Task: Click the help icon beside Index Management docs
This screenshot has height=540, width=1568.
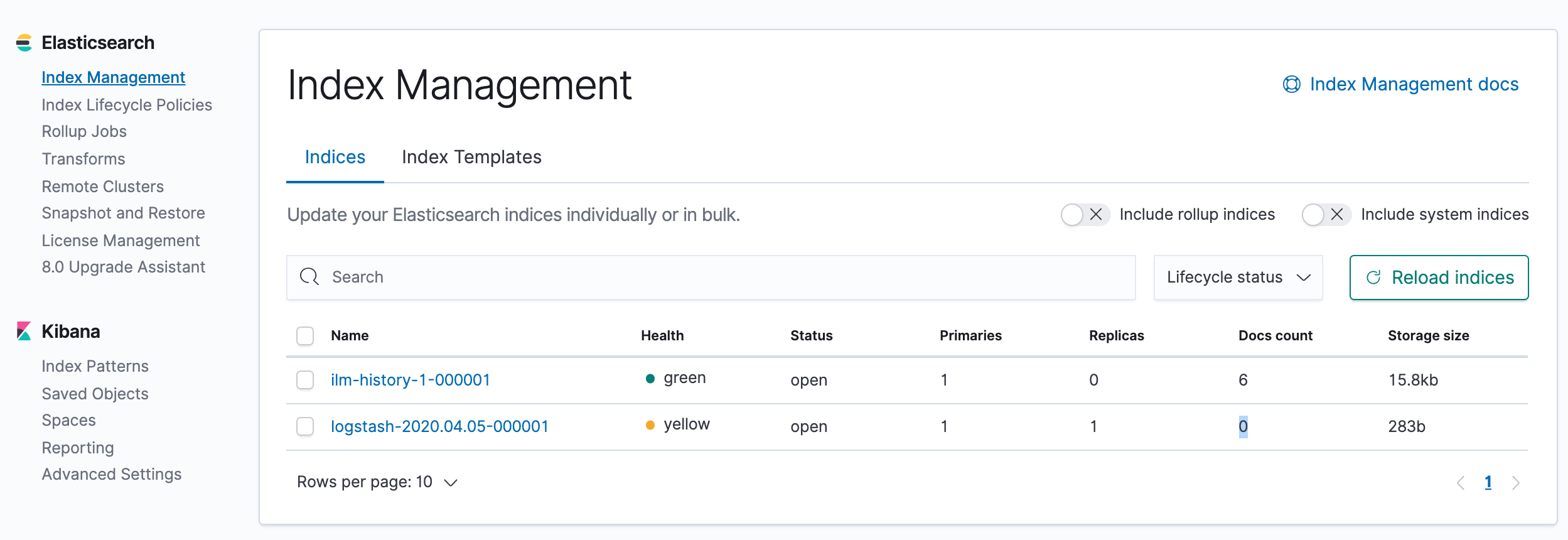Action: (1291, 84)
